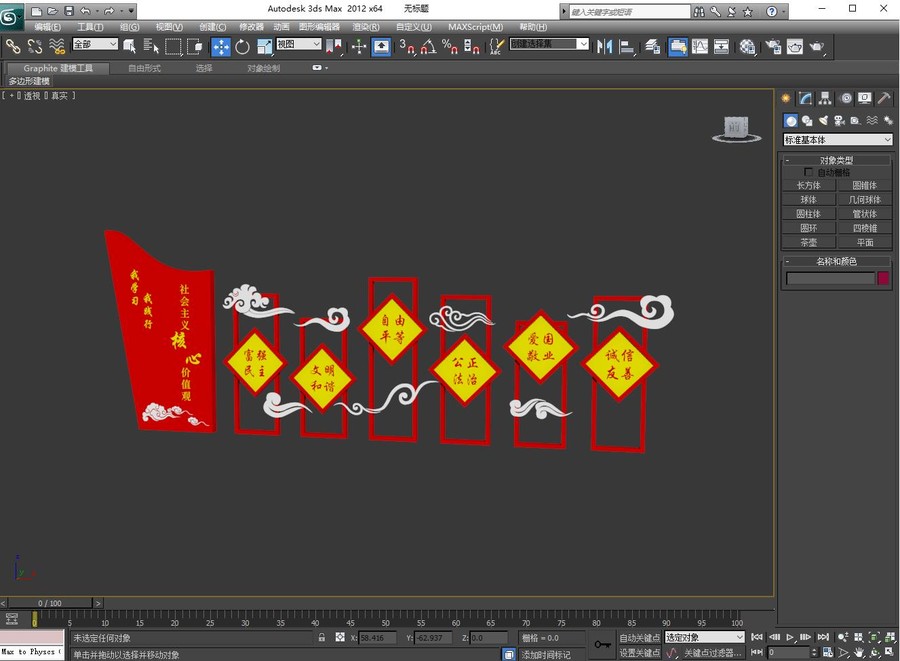Choose the Rectangular Selection Region tool
The width and height of the screenshot is (900, 661).
173,46
